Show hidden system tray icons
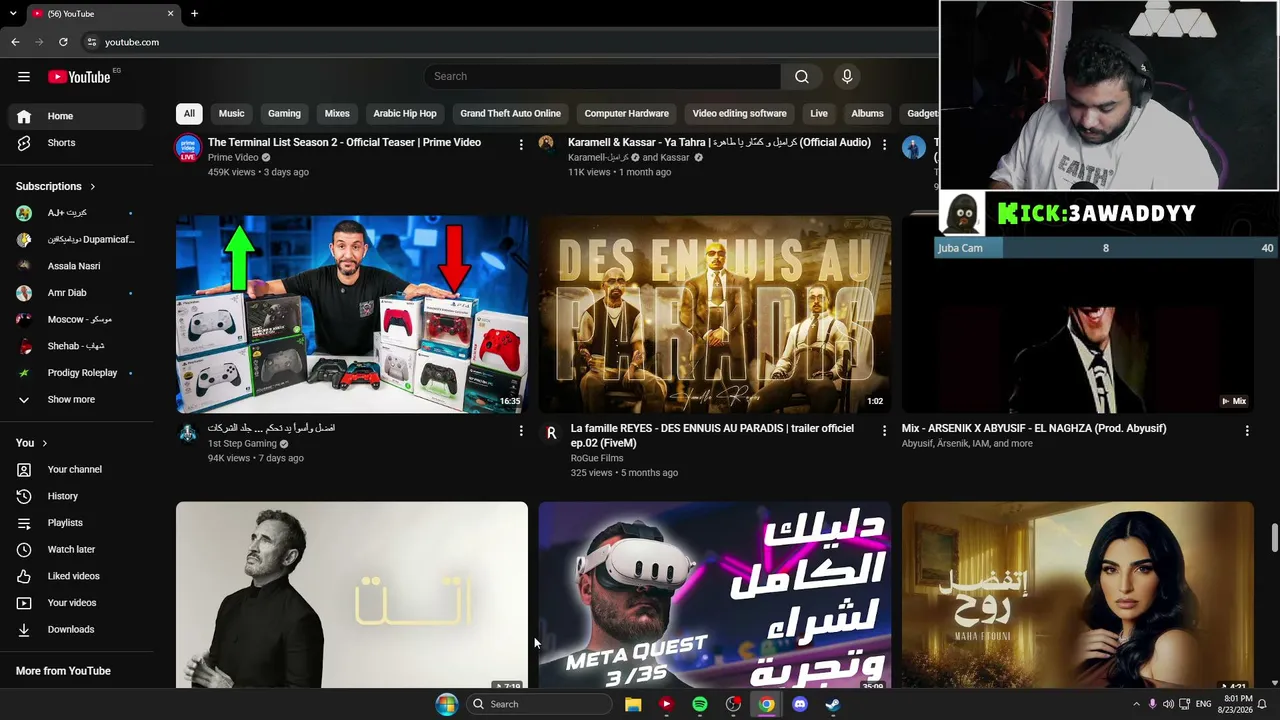The image size is (1280, 720). [1136, 704]
